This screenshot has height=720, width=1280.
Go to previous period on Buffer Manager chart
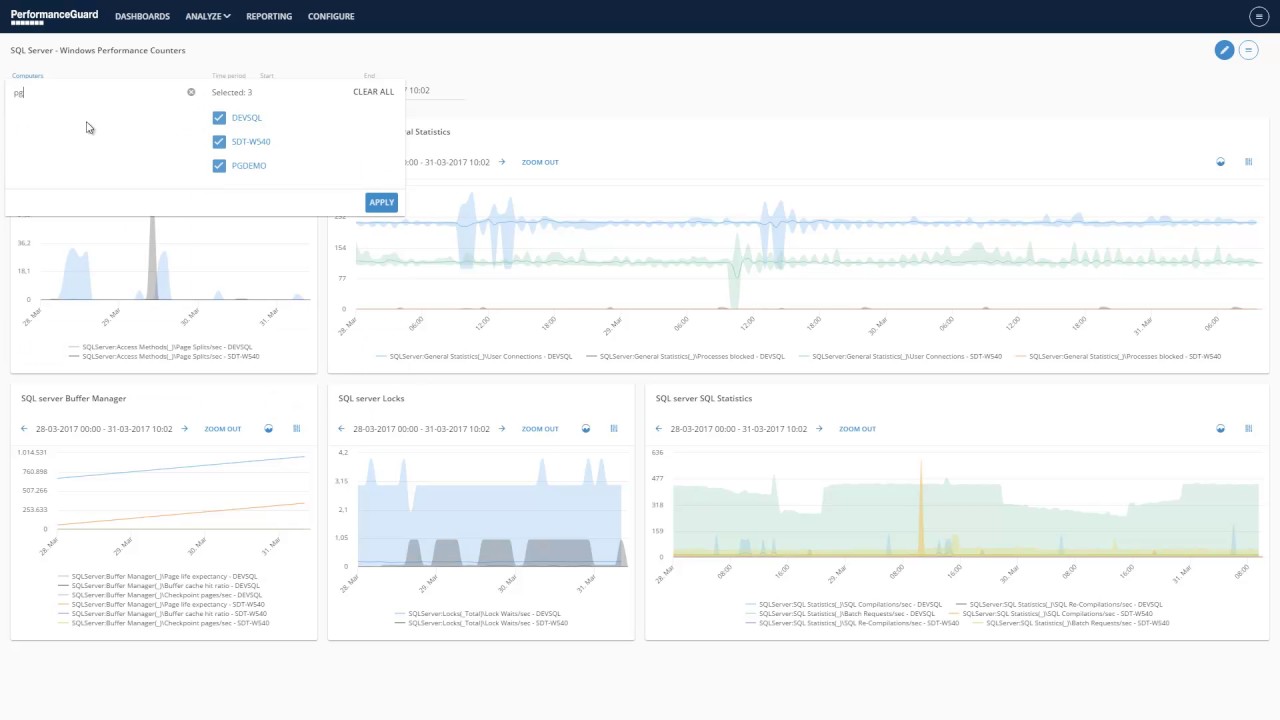24,429
